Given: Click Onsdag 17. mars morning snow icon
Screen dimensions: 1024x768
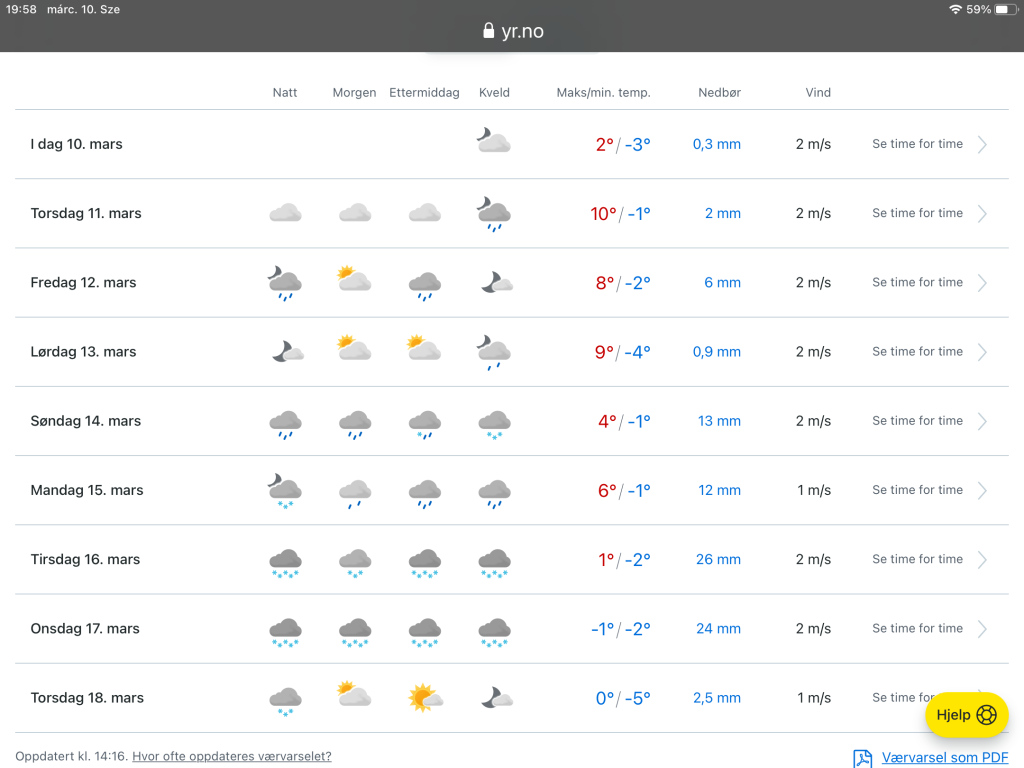Looking at the screenshot, I should coord(354,631).
